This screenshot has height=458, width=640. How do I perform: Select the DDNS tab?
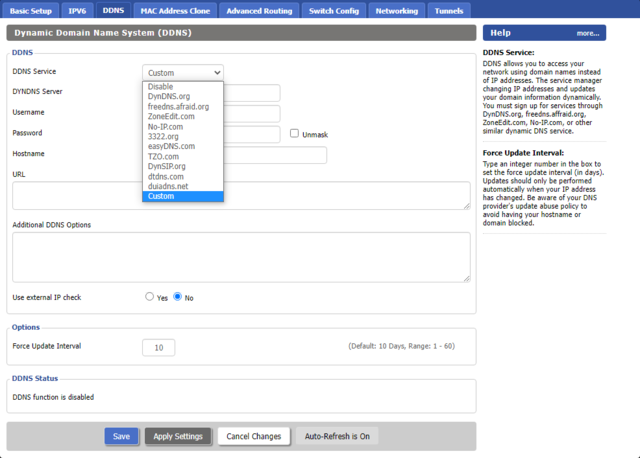[x=113, y=10]
